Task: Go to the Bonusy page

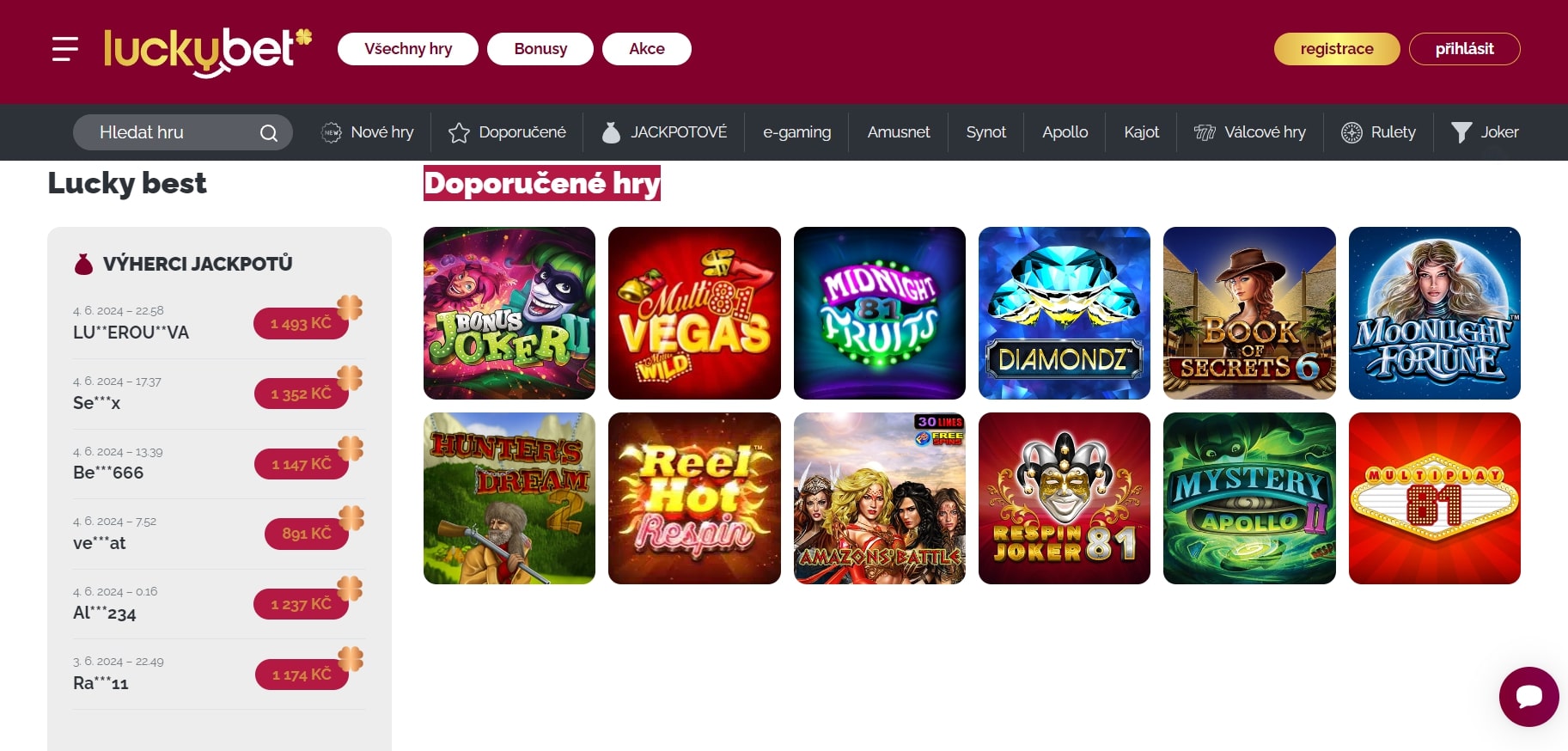Action: point(540,49)
